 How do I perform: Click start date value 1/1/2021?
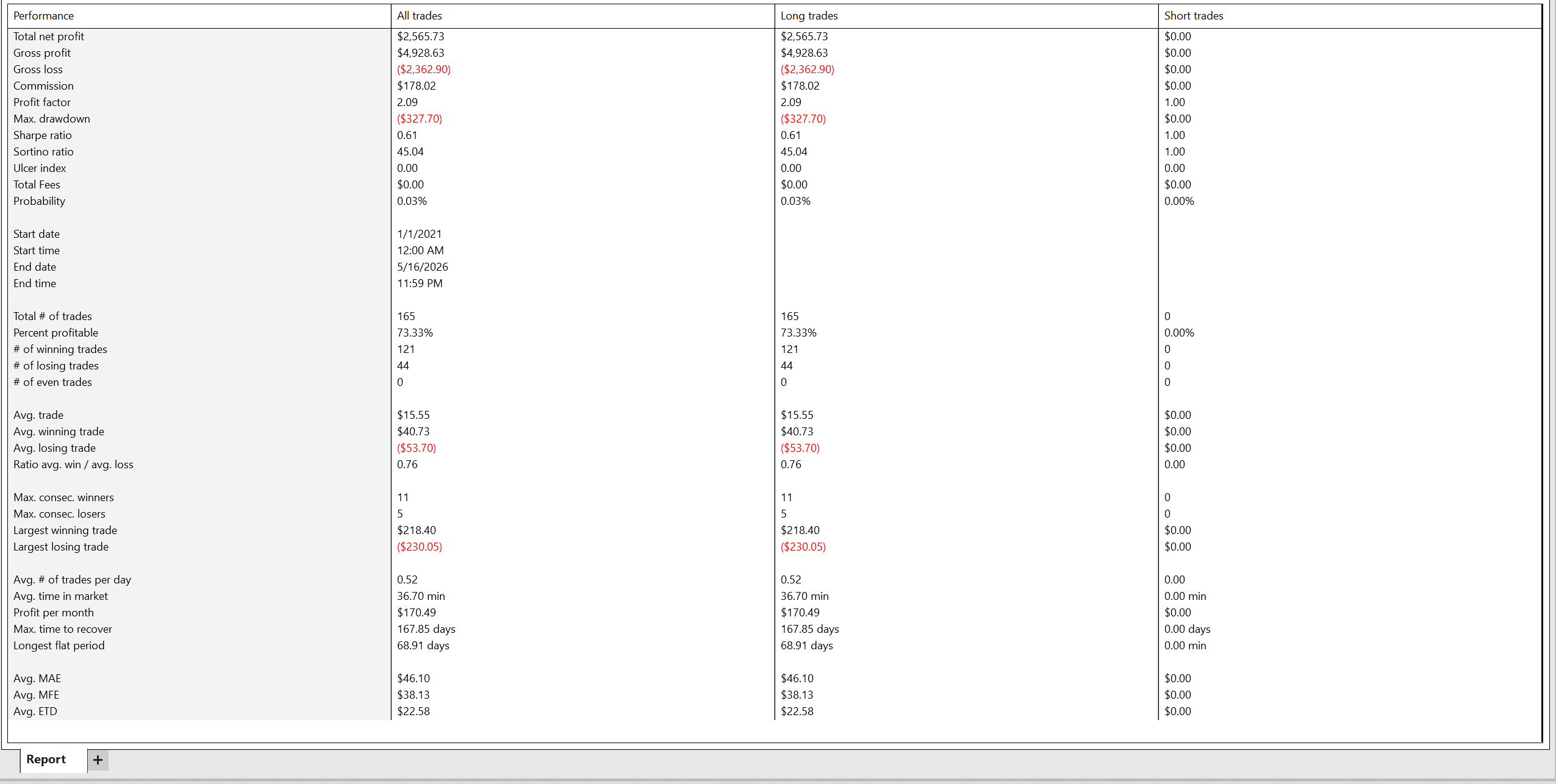click(x=420, y=234)
